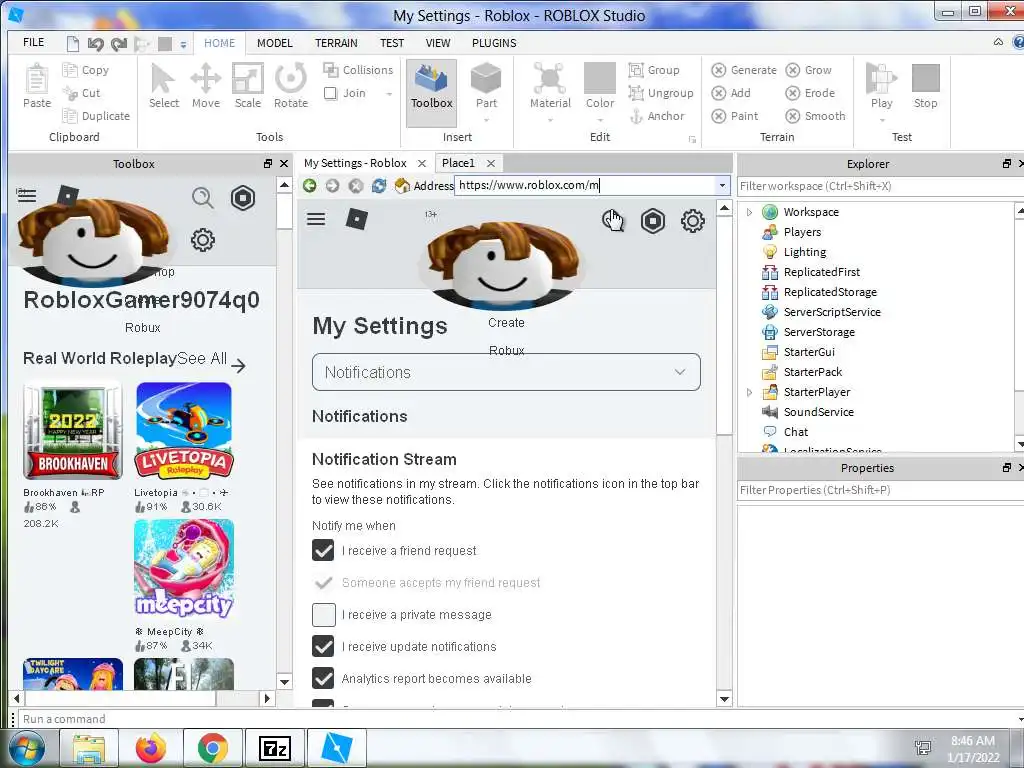The height and width of the screenshot is (768, 1024).
Task: Click the Paste icon
Action: (x=37, y=86)
